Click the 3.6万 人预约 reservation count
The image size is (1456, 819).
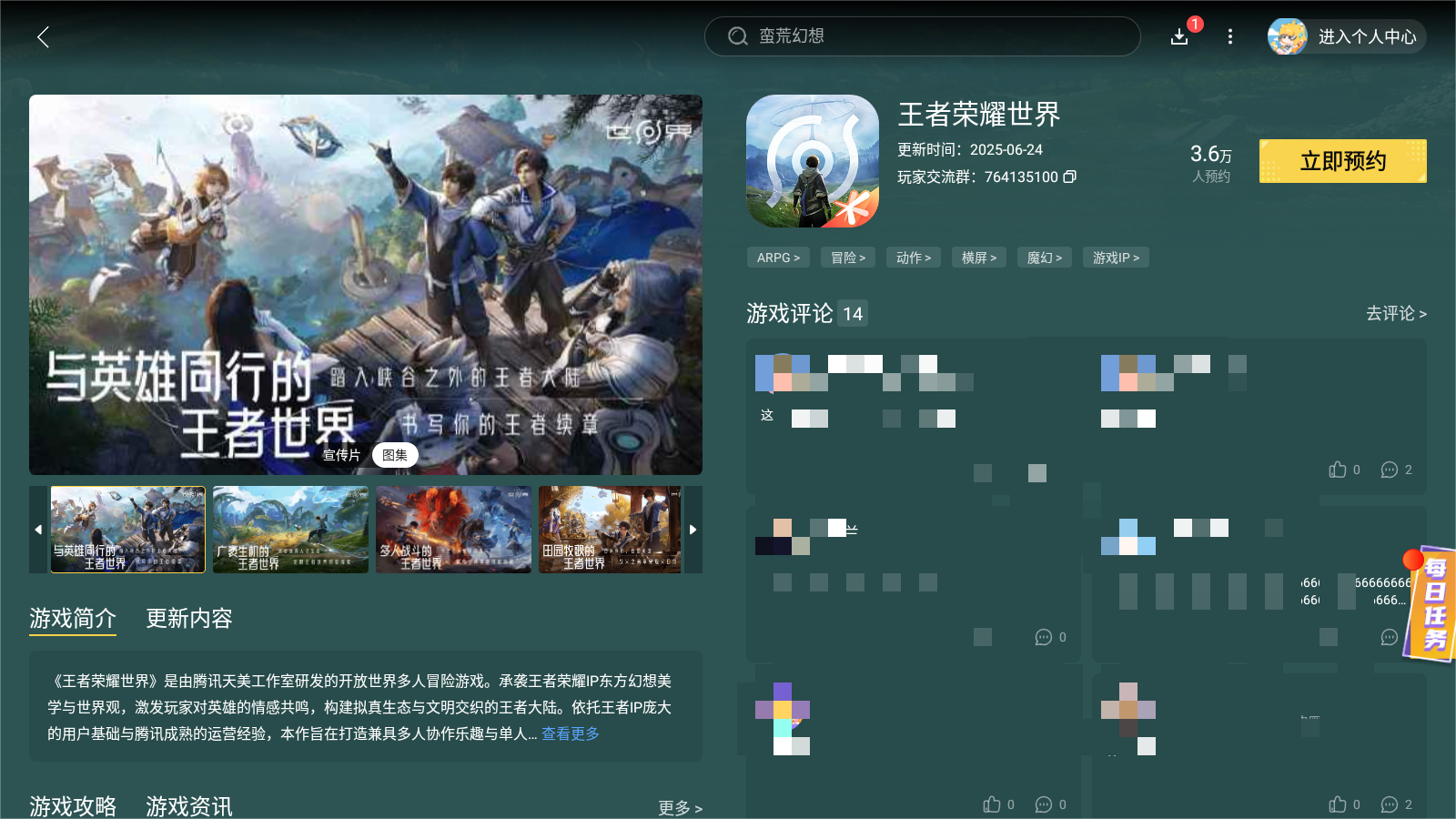click(x=1211, y=163)
